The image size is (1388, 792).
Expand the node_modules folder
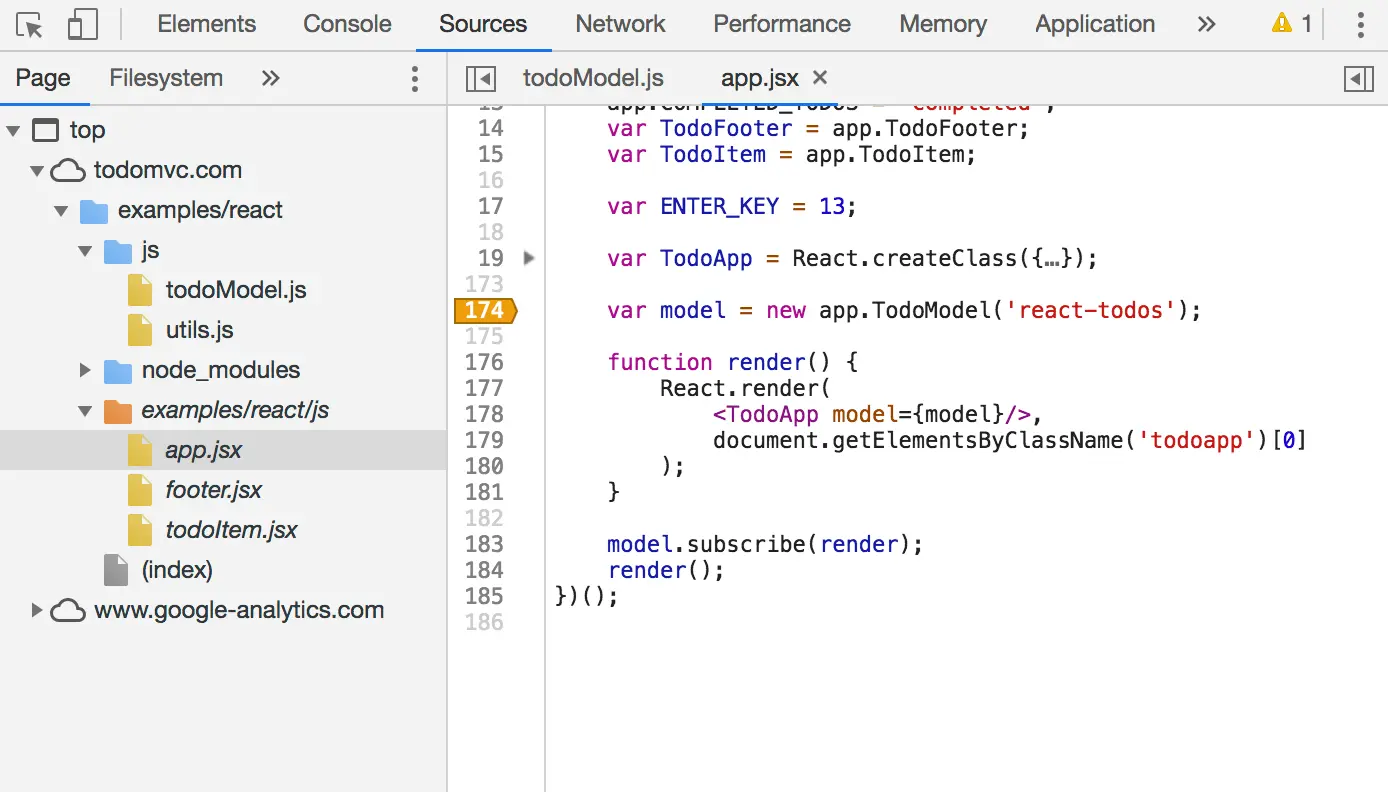point(86,371)
